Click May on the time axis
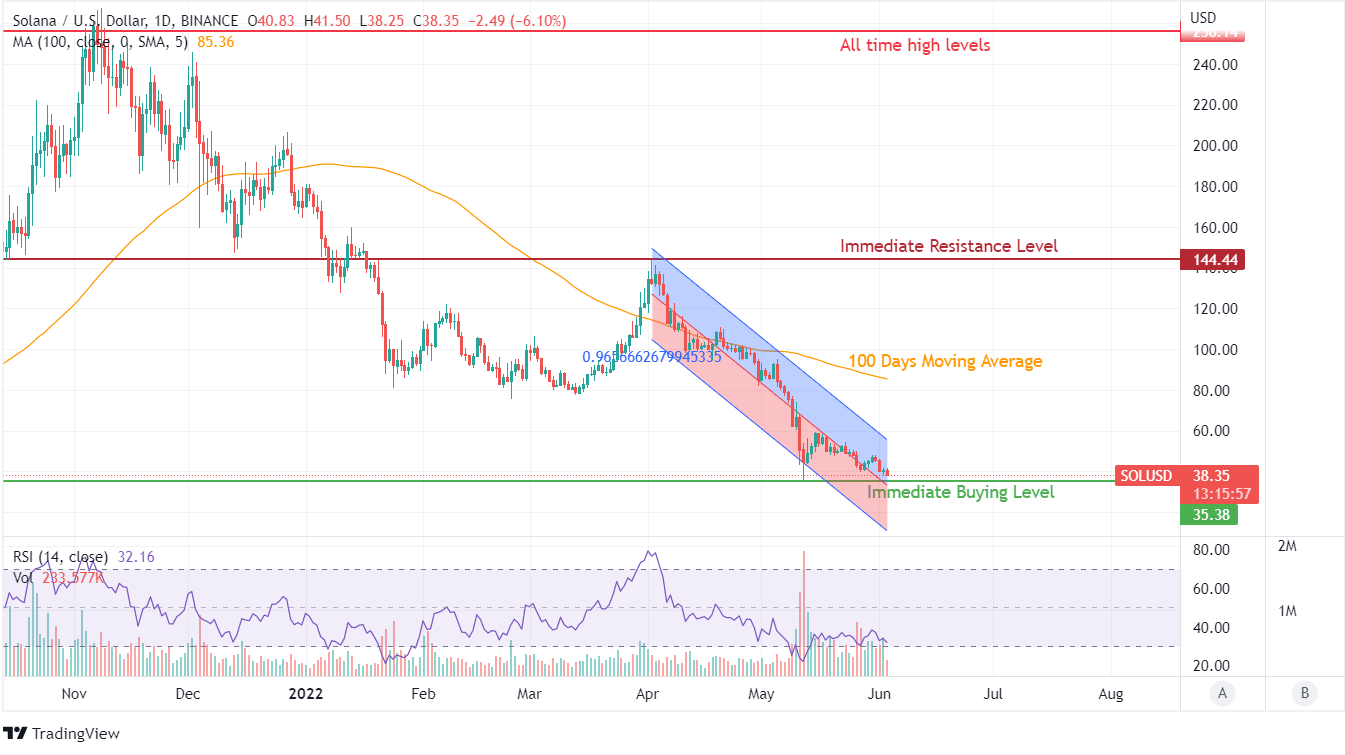This screenshot has height=755, width=1345. (762, 693)
